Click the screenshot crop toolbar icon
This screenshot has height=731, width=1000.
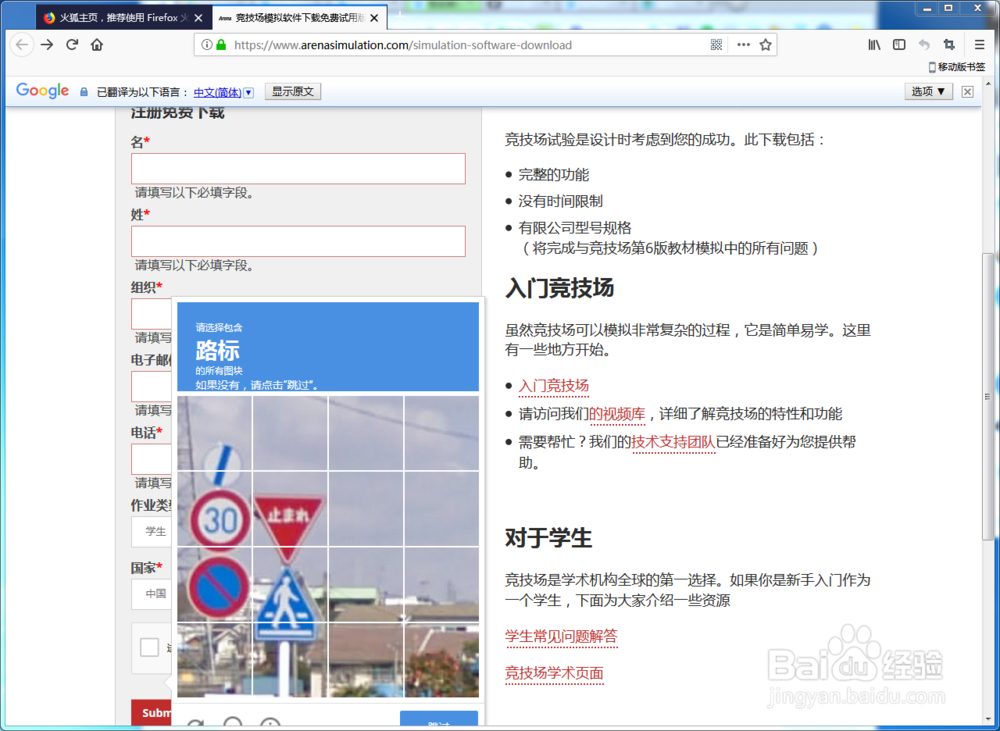[949, 45]
